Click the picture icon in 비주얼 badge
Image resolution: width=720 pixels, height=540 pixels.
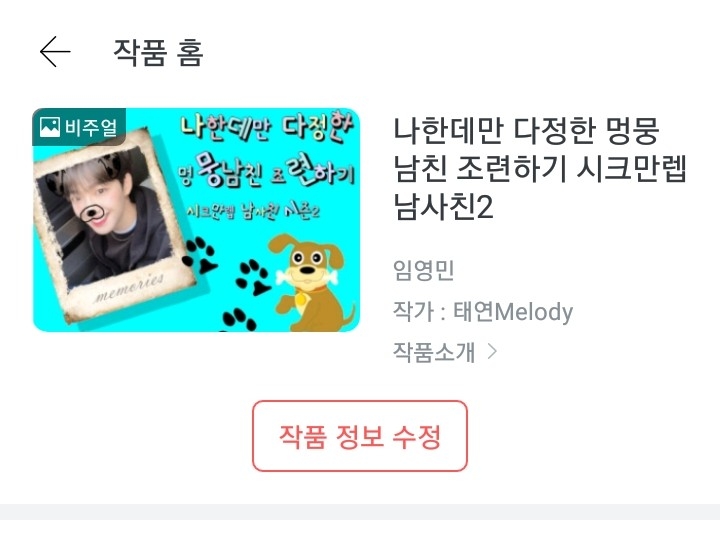coord(50,127)
